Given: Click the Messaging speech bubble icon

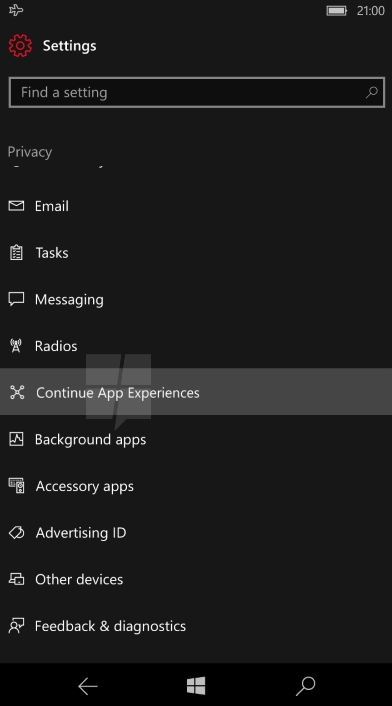Looking at the screenshot, I should point(16,299).
